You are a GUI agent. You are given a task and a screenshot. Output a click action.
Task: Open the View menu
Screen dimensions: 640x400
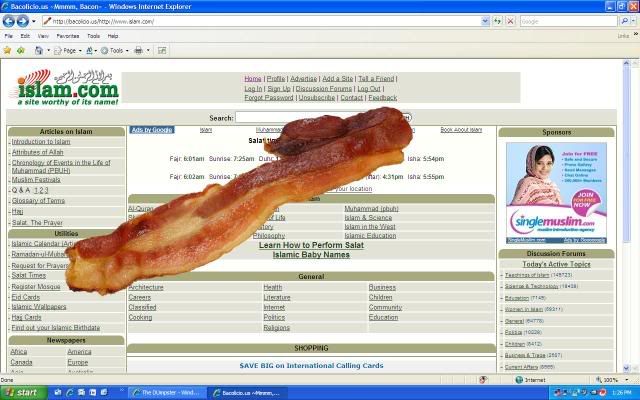43,36
